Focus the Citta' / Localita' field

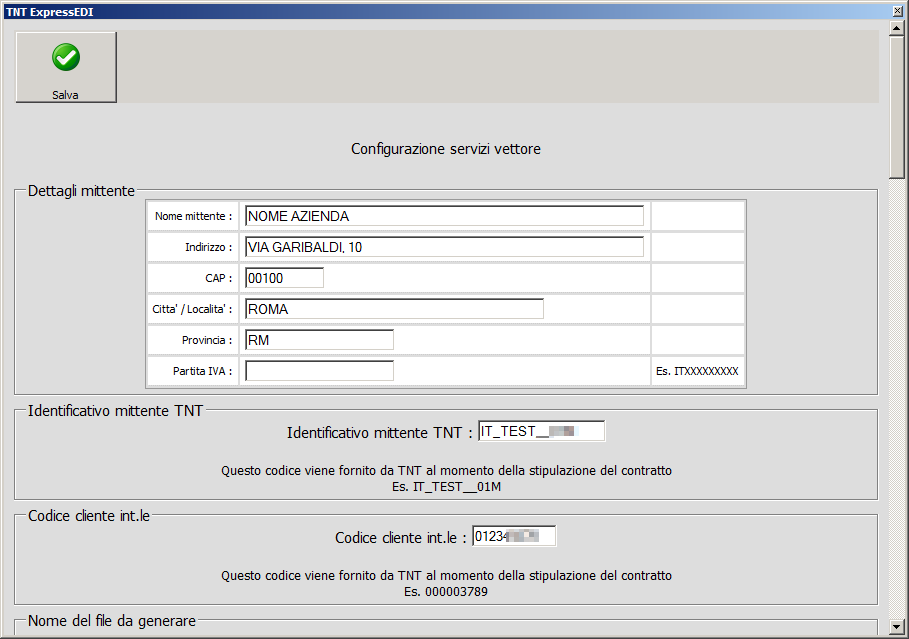point(394,309)
